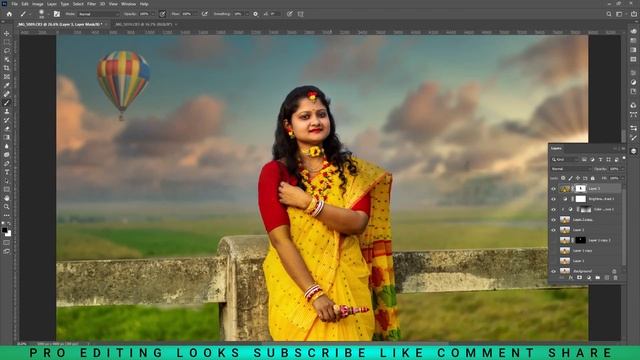This screenshot has width=640, height=360.
Task: Open the Layer menu
Action: point(52,4)
